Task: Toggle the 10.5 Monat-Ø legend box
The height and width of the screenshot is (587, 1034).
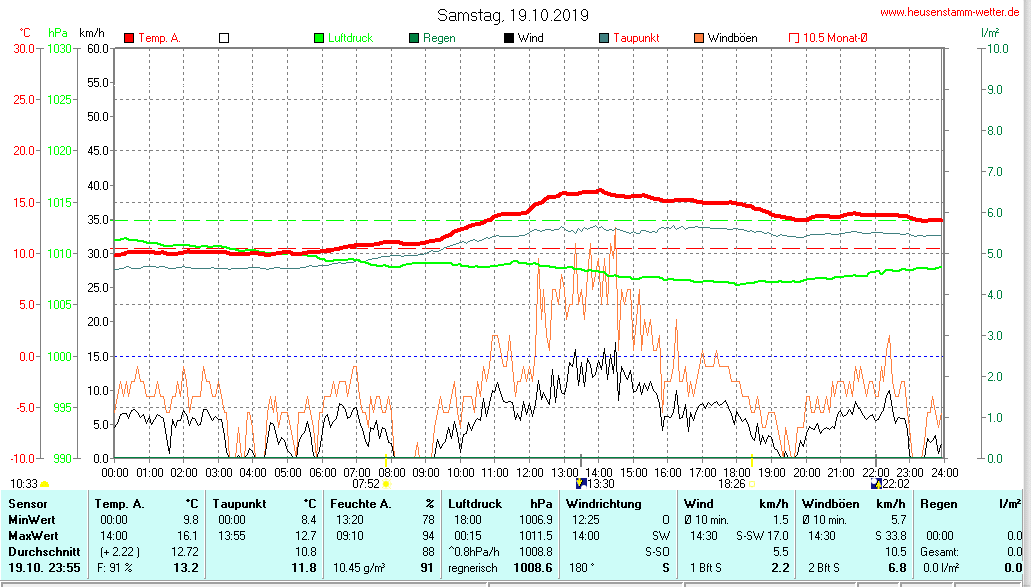Action: (794, 38)
